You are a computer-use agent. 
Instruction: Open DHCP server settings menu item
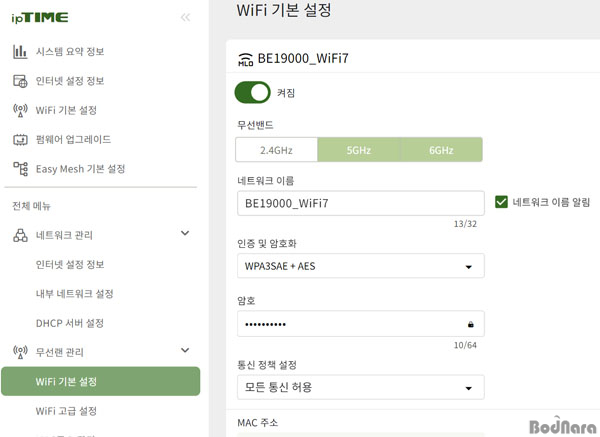point(70,323)
